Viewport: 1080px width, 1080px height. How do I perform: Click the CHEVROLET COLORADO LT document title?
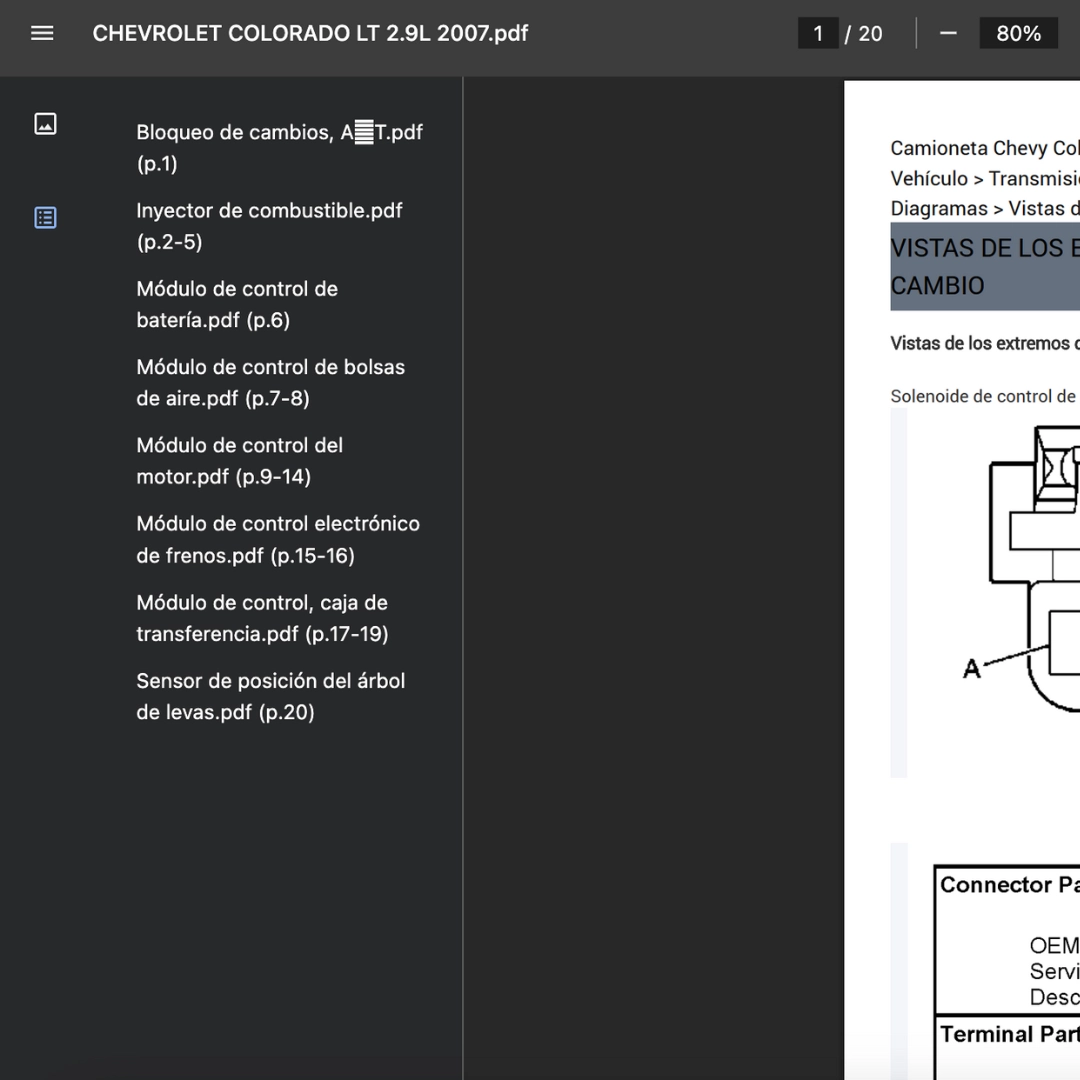click(310, 33)
